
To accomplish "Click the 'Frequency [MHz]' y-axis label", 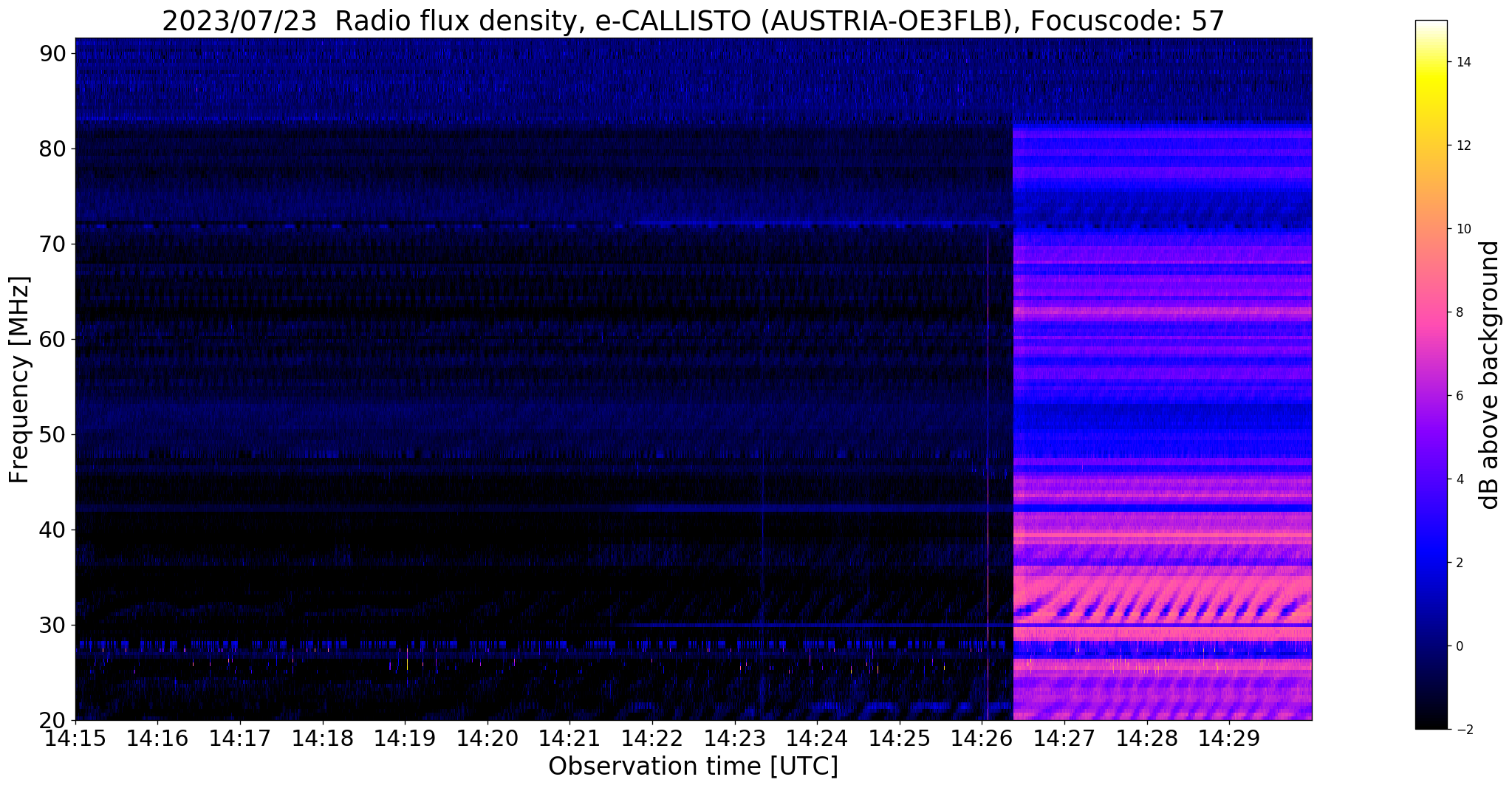I will pyautogui.click(x=19, y=380).
